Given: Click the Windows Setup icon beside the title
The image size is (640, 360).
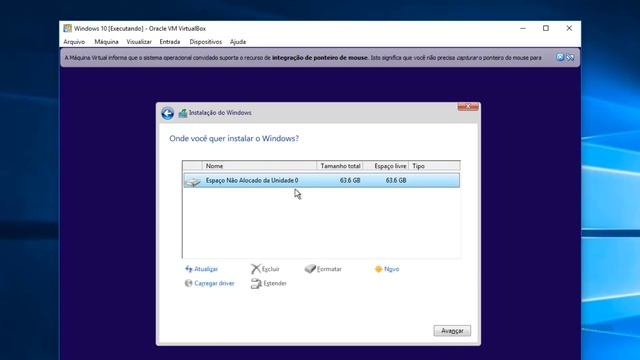Looking at the screenshot, I should (183, 113).
